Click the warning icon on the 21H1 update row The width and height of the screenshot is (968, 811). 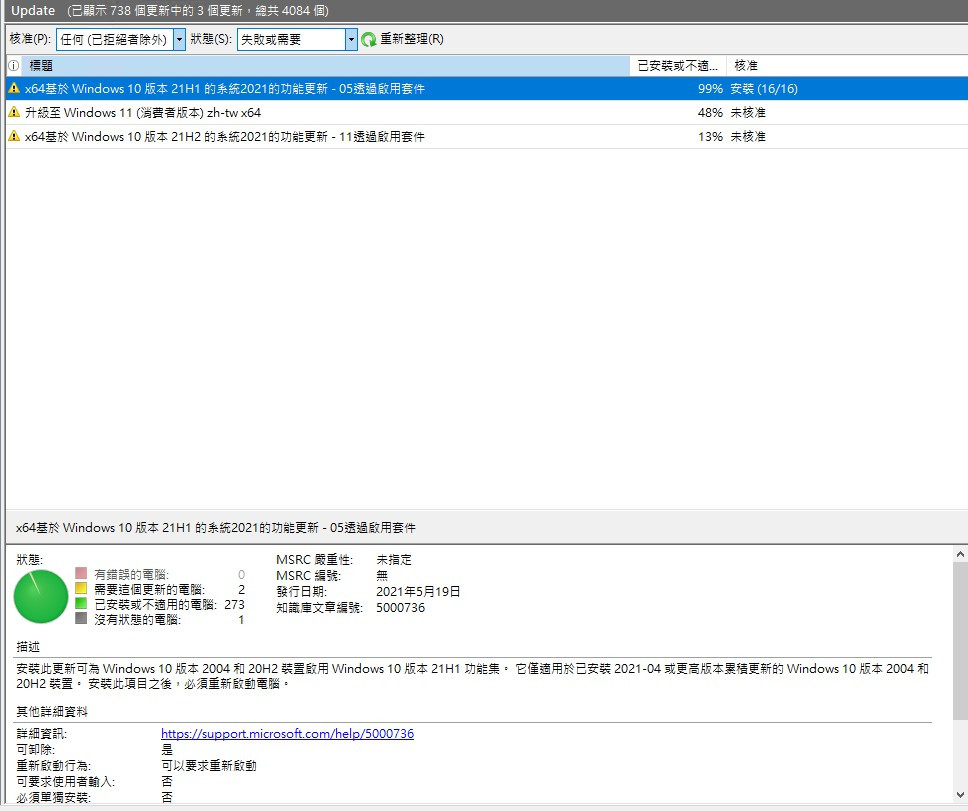14,88
